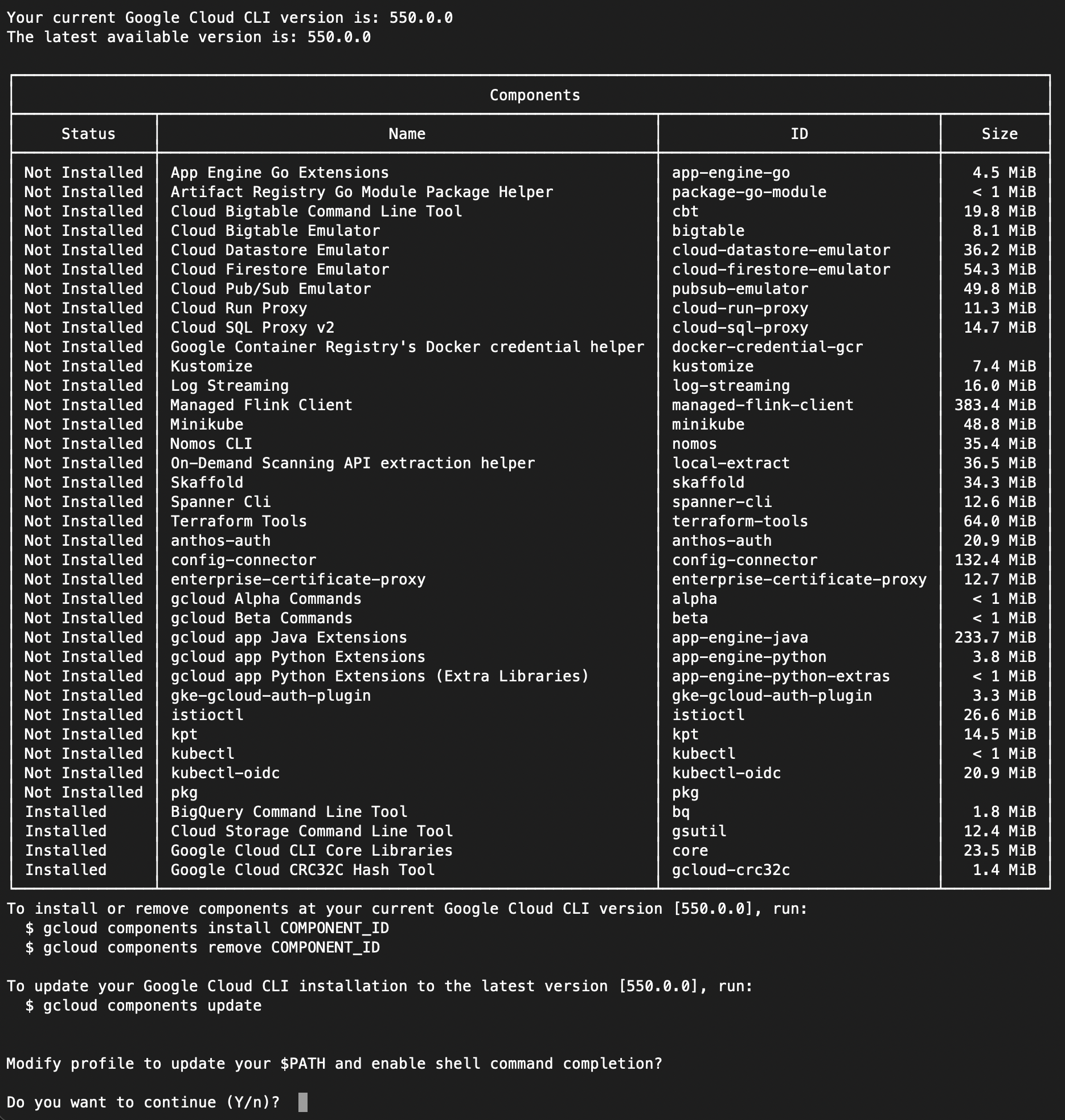
Task: Click 'Minikube' component name
Action: point(207,424)
